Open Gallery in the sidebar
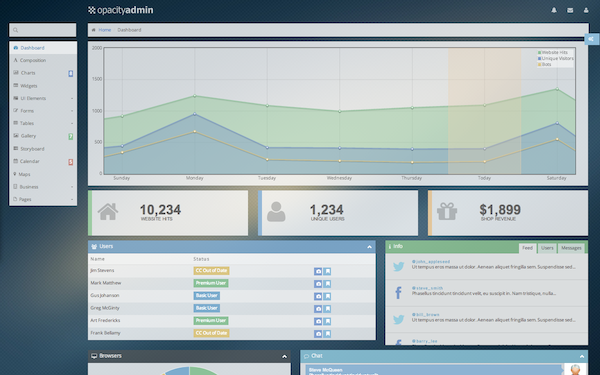Viewport: 600px width, 375px height. click(x=43, y=136)
